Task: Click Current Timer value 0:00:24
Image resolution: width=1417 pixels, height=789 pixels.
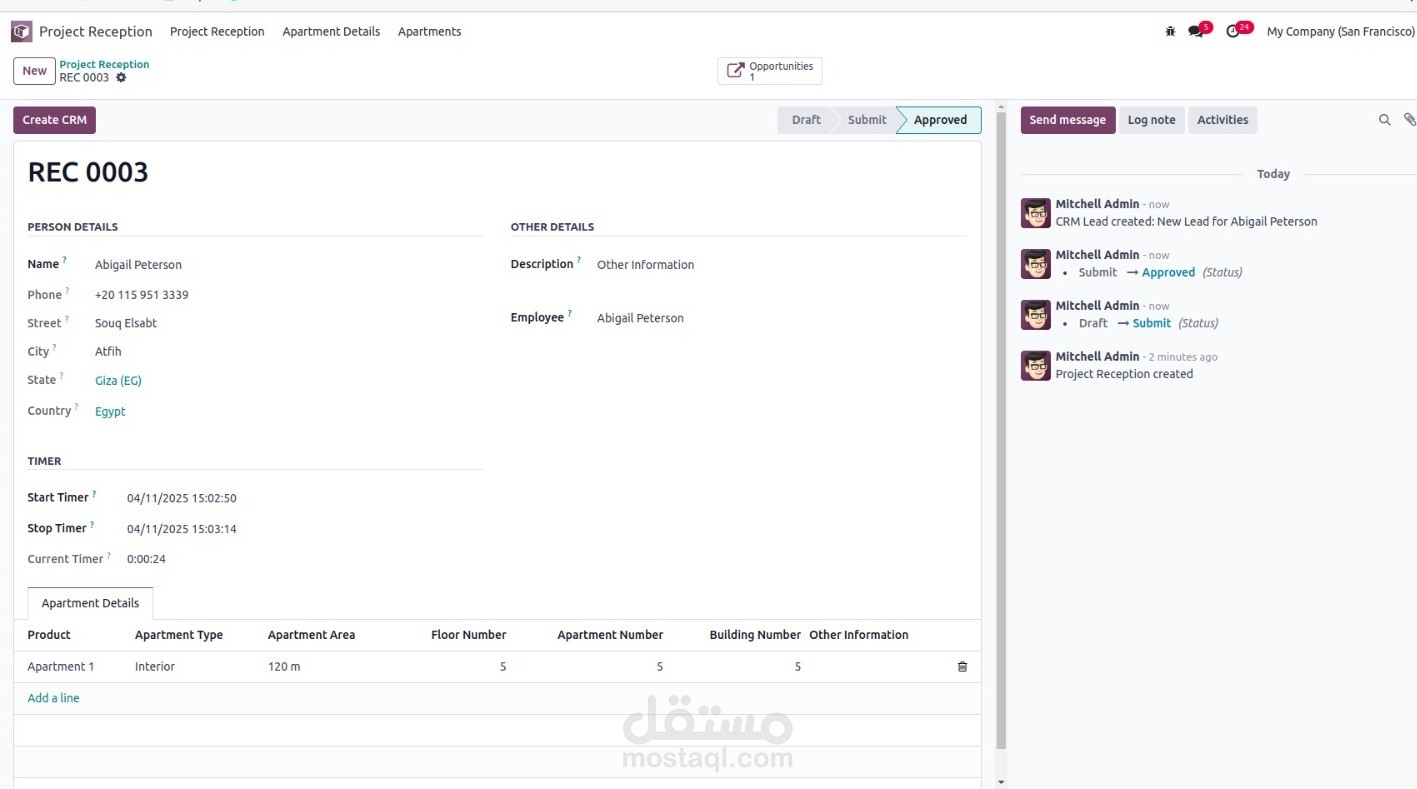Action: pyautogui.click(x=146, y=559)
